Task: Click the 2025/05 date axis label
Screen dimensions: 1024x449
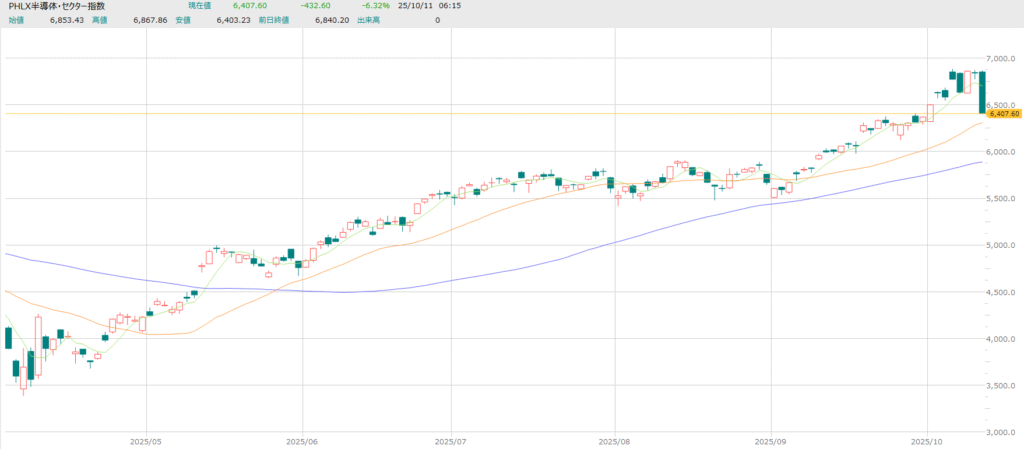Action: click(146, 440)
